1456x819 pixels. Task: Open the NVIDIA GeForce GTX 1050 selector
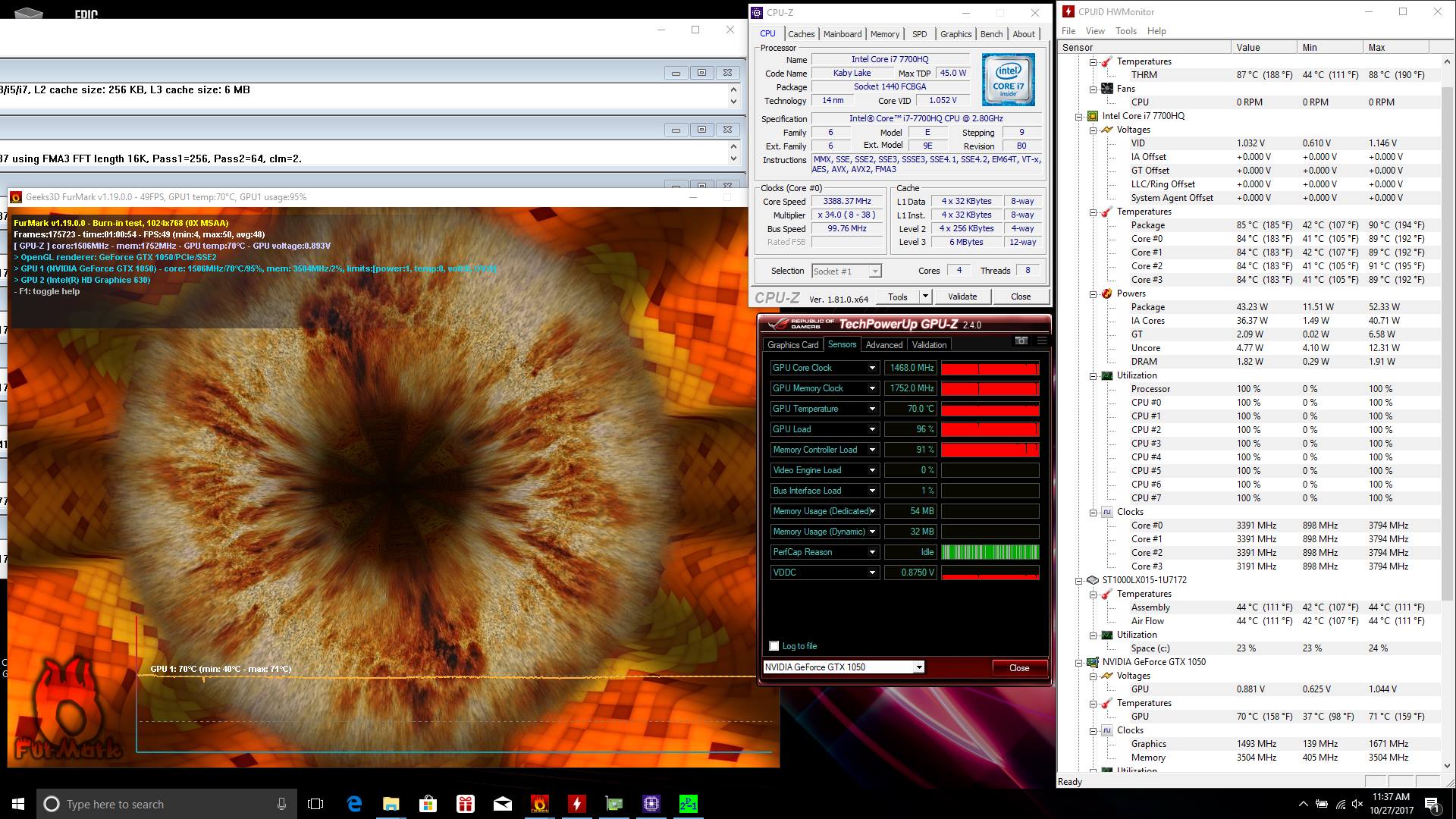918,667
